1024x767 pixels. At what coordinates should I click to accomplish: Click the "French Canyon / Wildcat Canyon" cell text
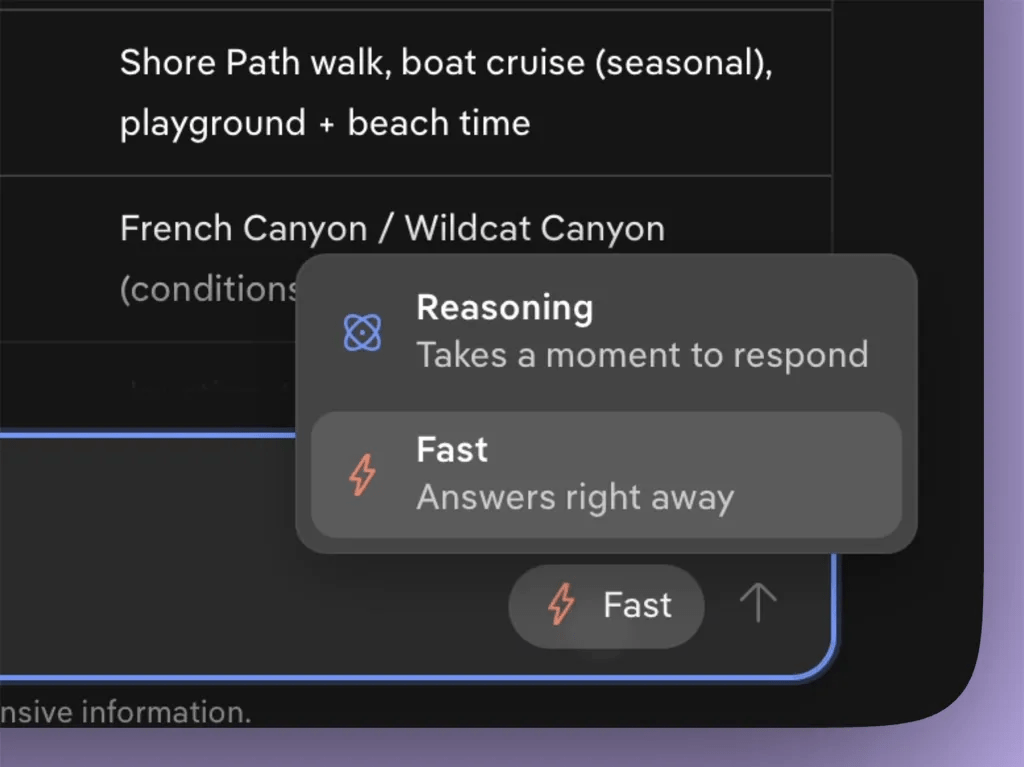point(392,229)
